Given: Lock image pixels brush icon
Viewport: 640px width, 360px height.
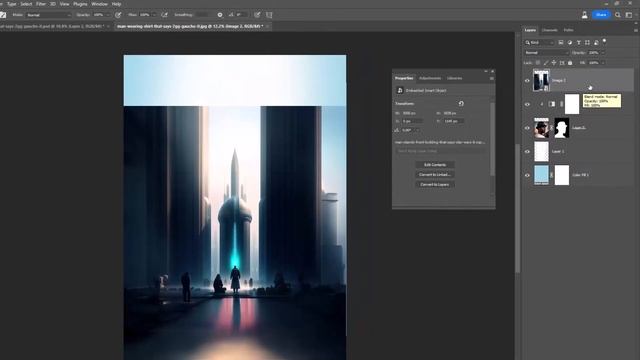Looking at the screenshot, I should (x=546, y=63).
